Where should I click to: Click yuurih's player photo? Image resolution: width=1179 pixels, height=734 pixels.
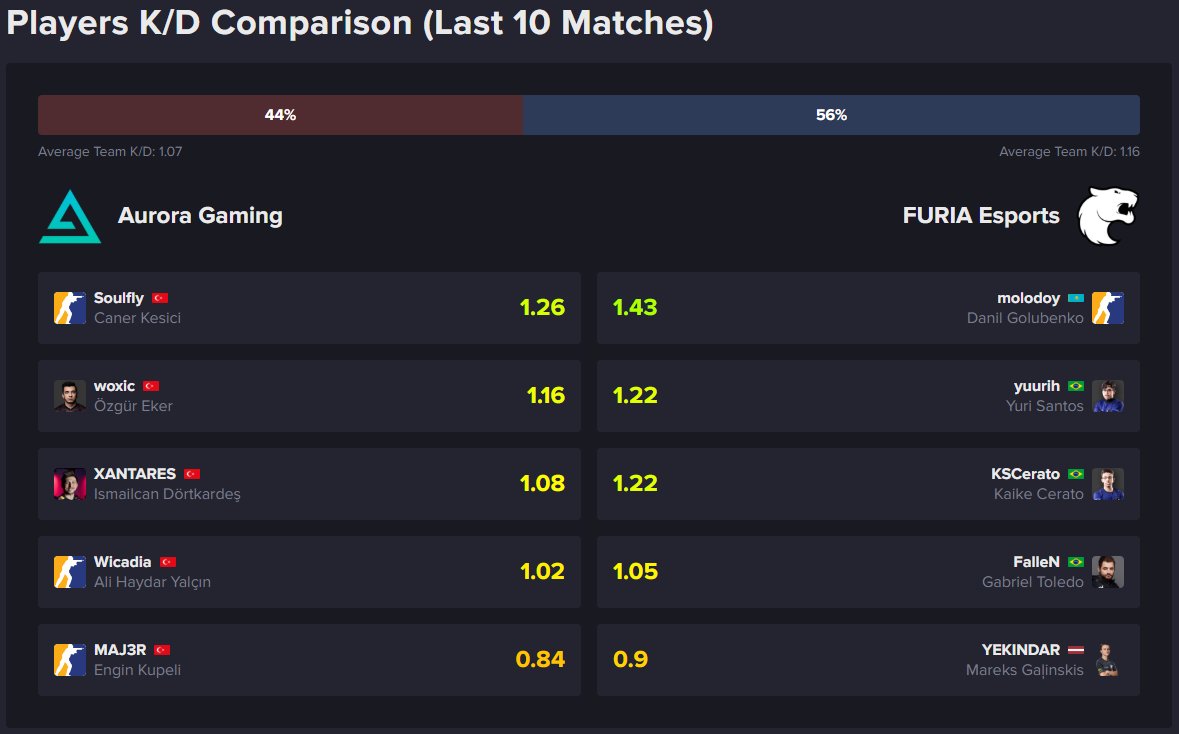tap(1108, 396)
